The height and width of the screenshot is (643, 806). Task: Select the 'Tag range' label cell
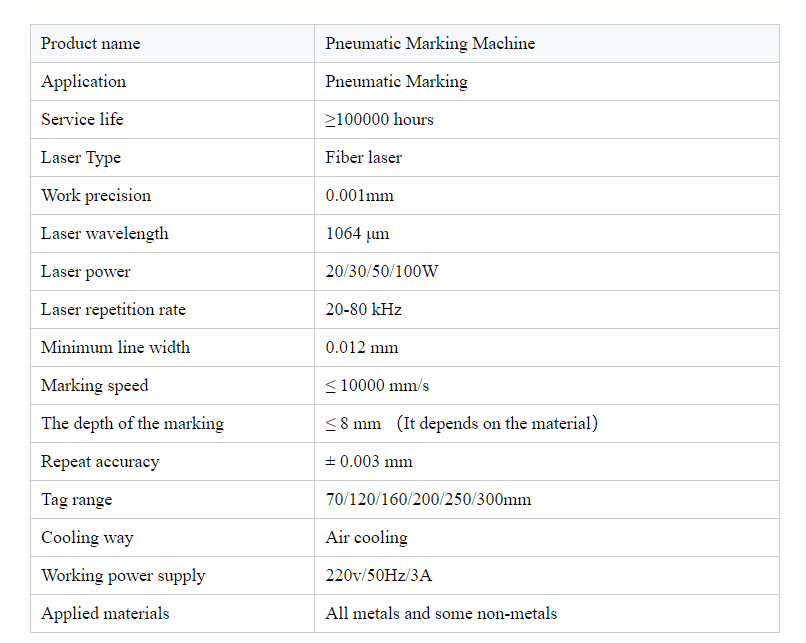pyautogui.click(x=172, y=500)
